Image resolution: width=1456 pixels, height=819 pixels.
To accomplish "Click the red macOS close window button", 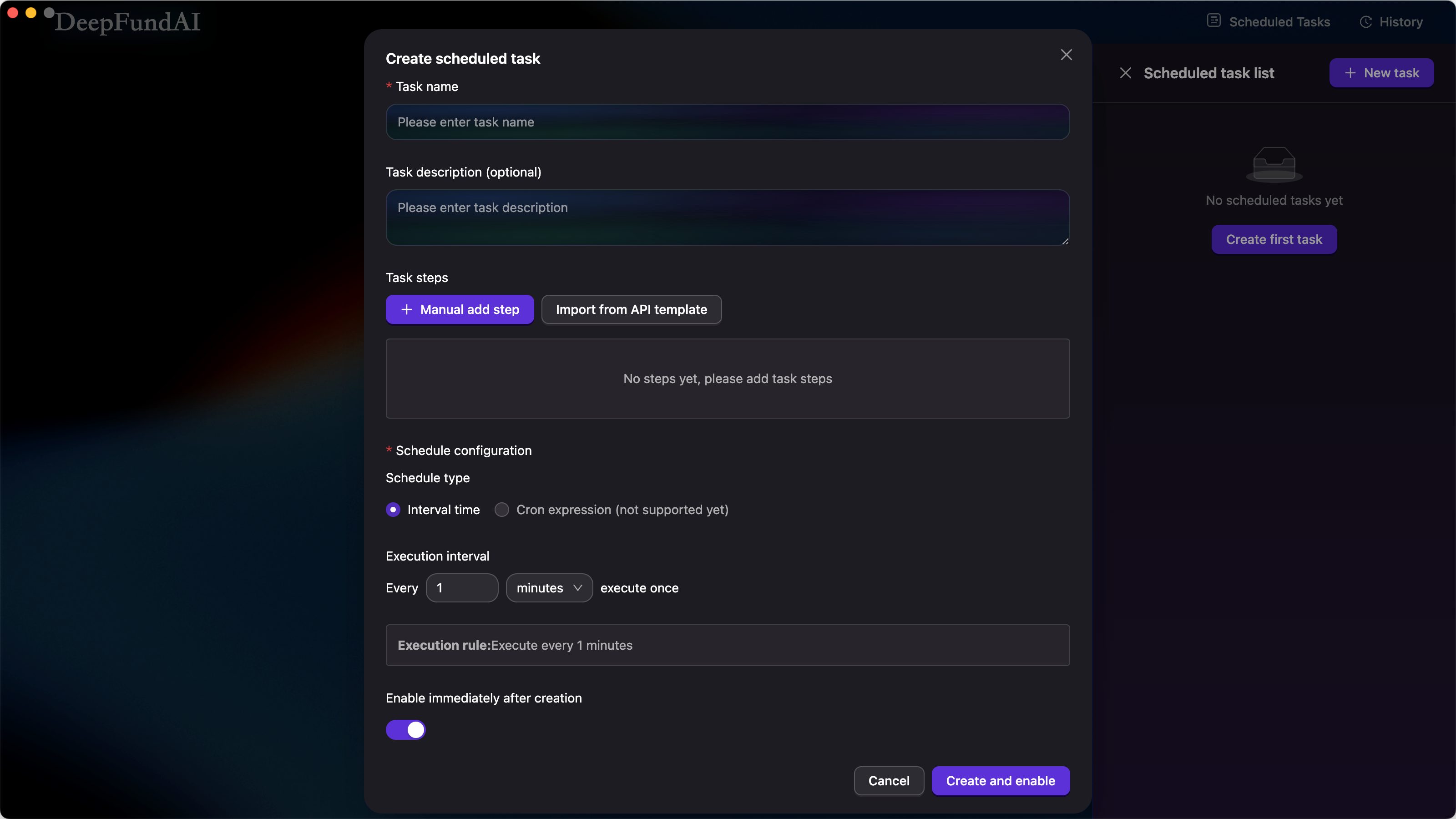I will 13,12.
